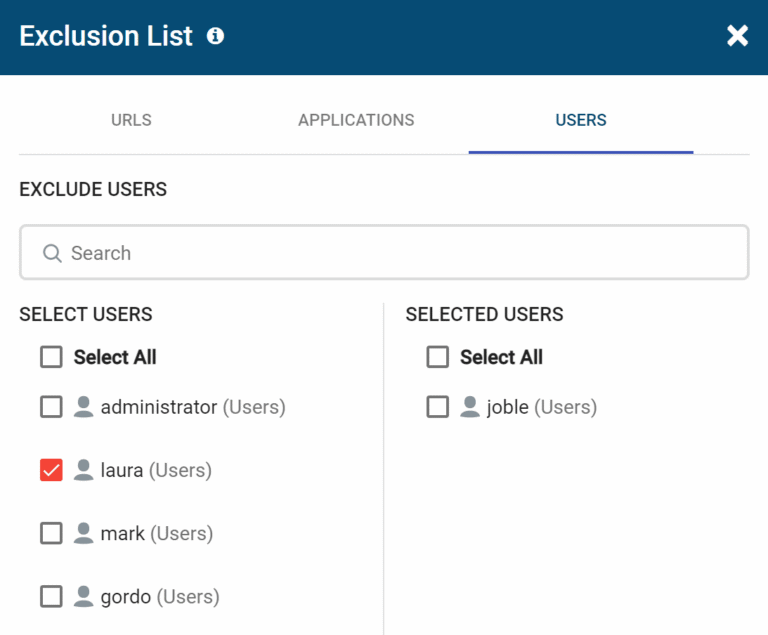Click the SELECT USERS heading

(86, 314)
